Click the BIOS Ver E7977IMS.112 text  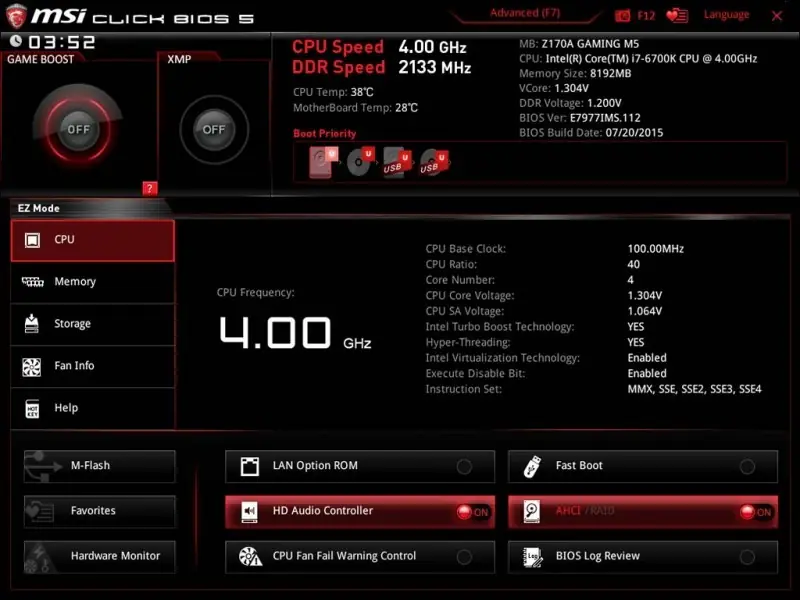[x=580, y=118]
